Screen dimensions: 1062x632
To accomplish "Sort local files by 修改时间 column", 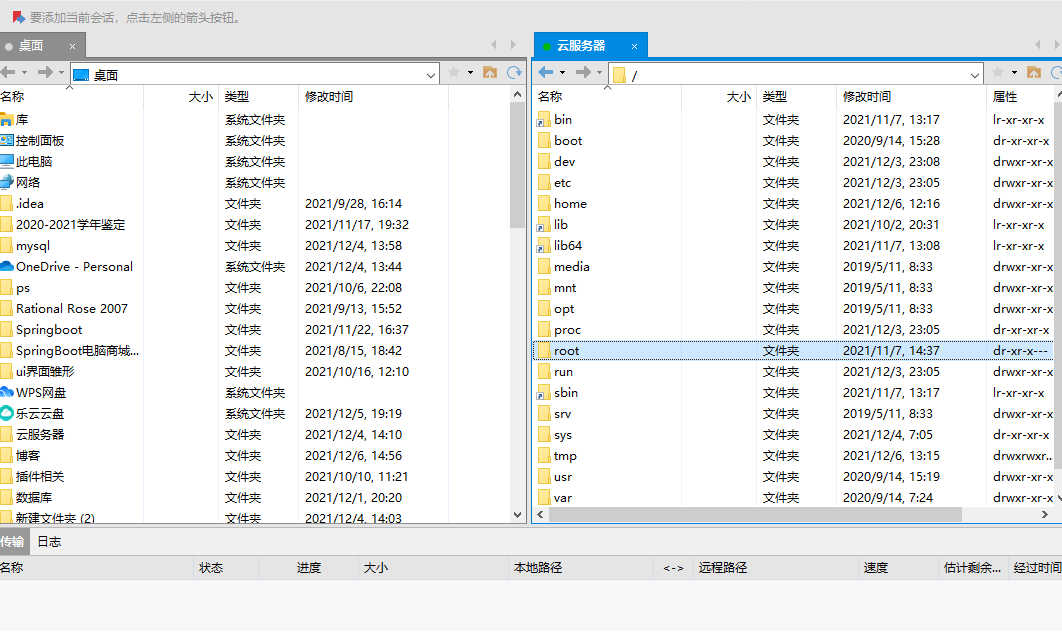I will pyautogui.click(x=373, y=97).
